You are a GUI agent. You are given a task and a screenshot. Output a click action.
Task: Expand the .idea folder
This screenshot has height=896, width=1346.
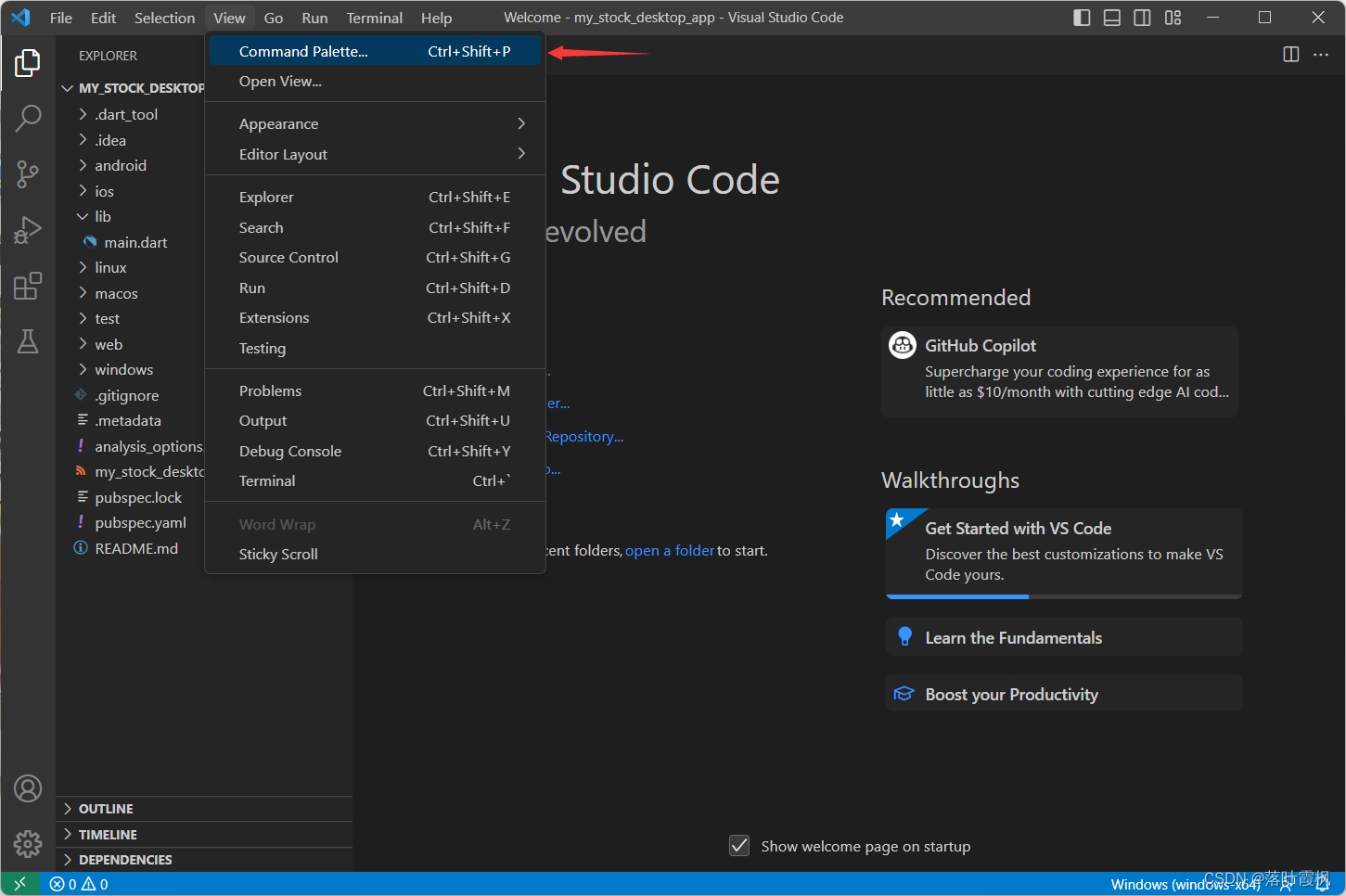pyautogui.click(x=110, y=140)
